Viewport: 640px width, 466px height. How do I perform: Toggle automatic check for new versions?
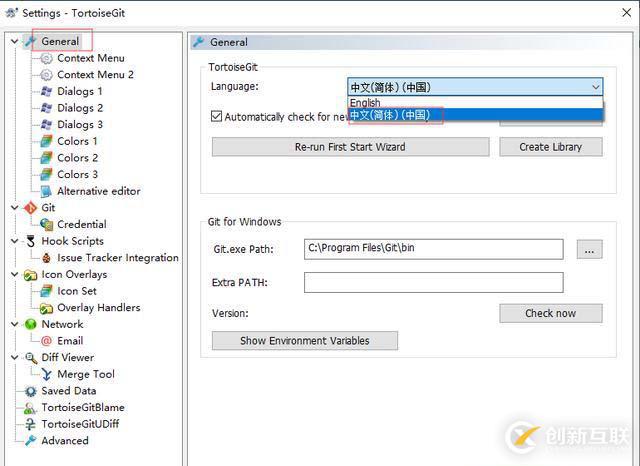click(217, 117)
